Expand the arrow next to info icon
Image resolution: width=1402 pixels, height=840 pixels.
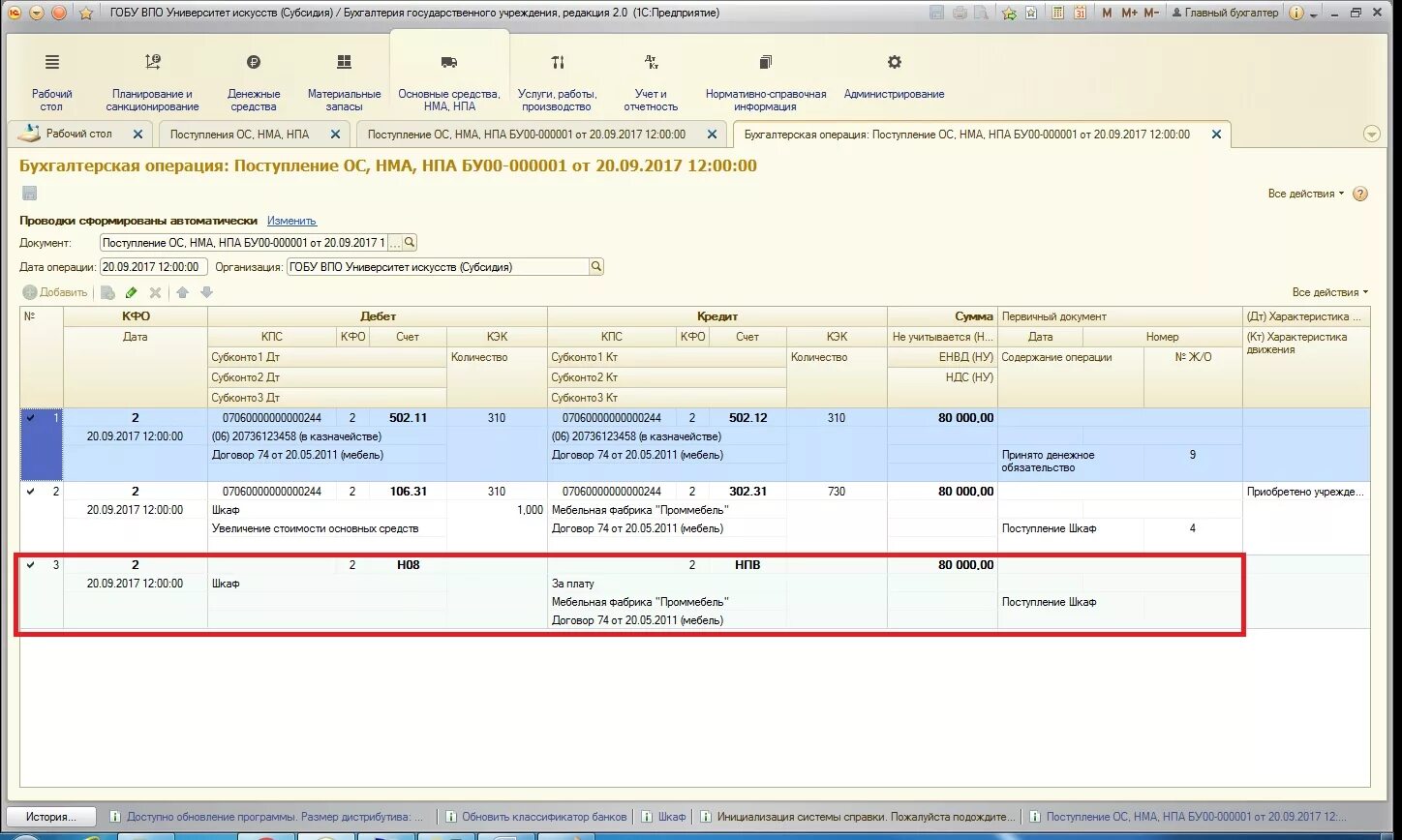click(1313, 15)
